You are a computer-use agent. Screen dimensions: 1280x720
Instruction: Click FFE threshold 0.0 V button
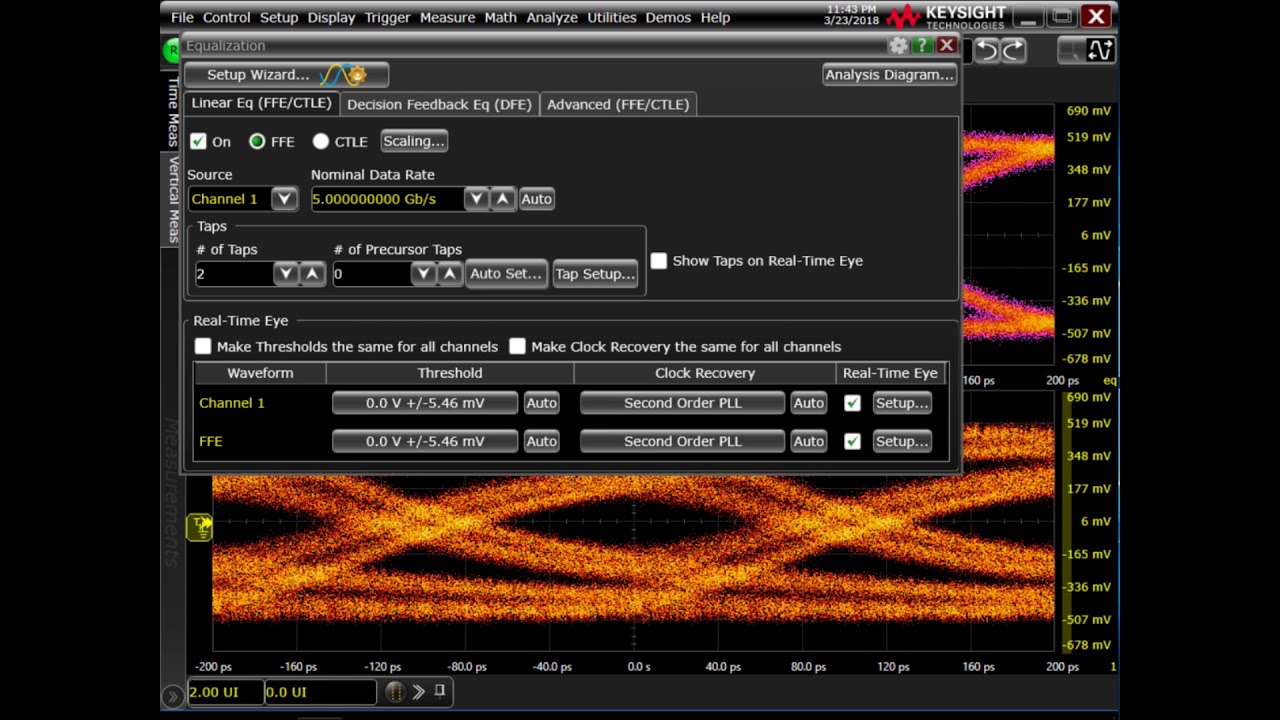click(425, 441)
